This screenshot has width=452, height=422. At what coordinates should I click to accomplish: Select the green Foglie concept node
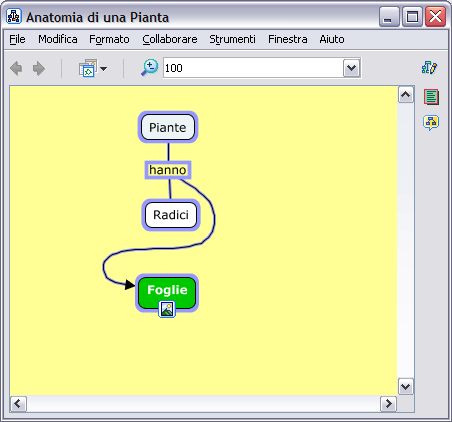(x=167, y=293)
